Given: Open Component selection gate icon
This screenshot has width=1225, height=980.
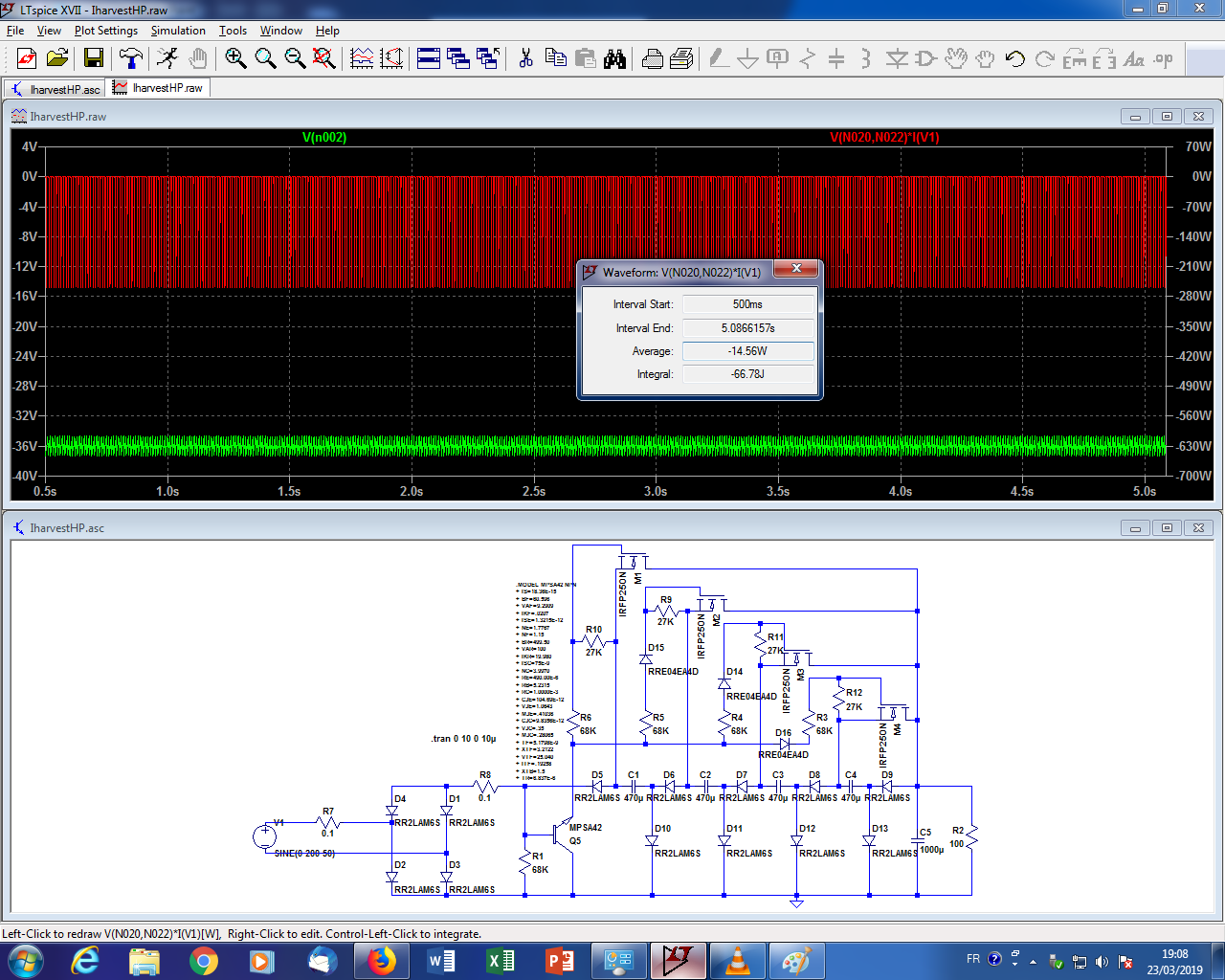Looking at the screenshot, I should (x=925, y=59).
